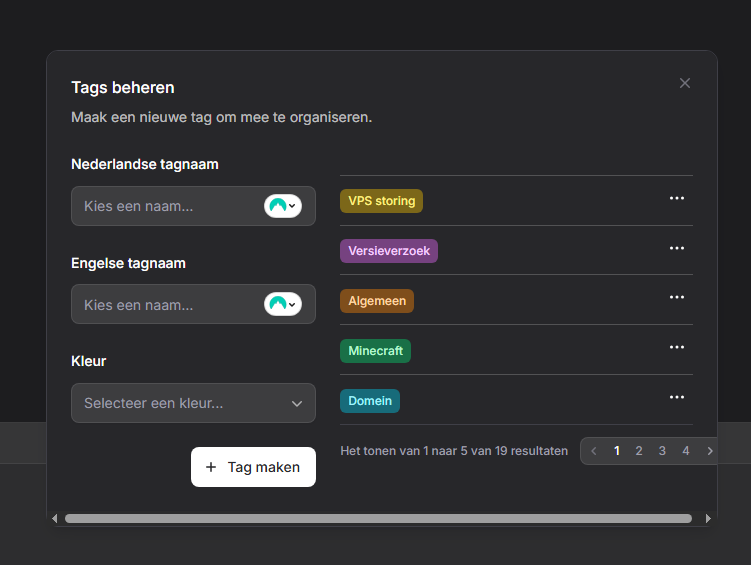
Task: Click the purple Versieverzoek tag badge
Action: 389,251
